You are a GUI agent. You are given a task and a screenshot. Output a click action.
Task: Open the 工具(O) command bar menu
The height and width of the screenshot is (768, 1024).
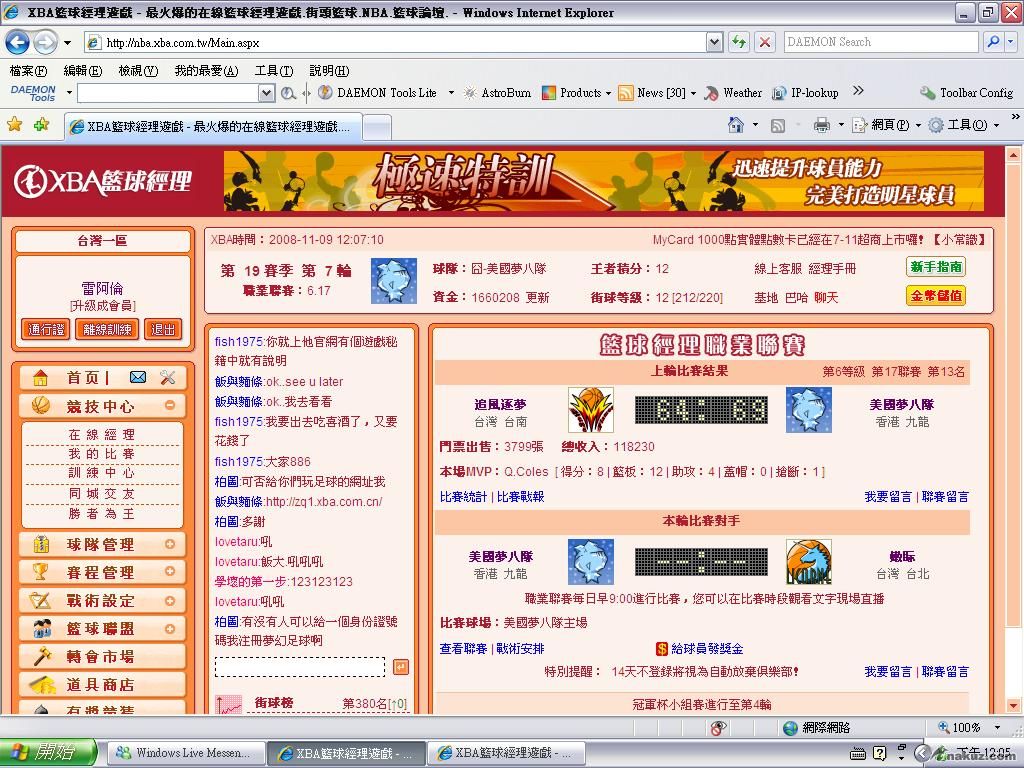[x=963, y=125]
